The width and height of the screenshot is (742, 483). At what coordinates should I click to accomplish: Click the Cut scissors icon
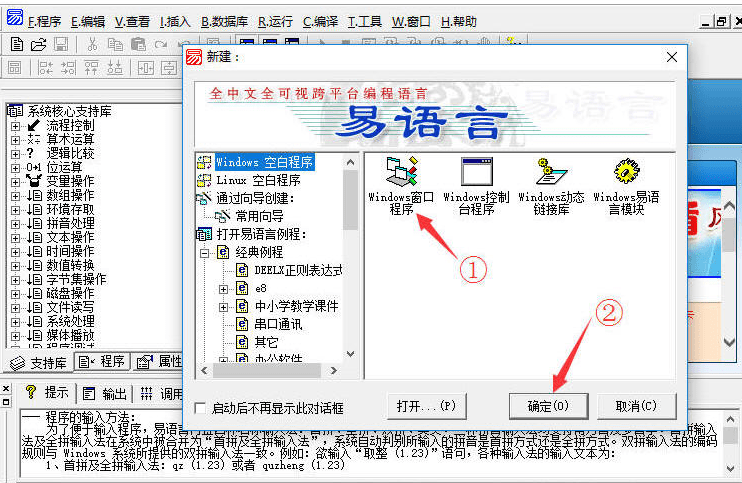[92, 44]
